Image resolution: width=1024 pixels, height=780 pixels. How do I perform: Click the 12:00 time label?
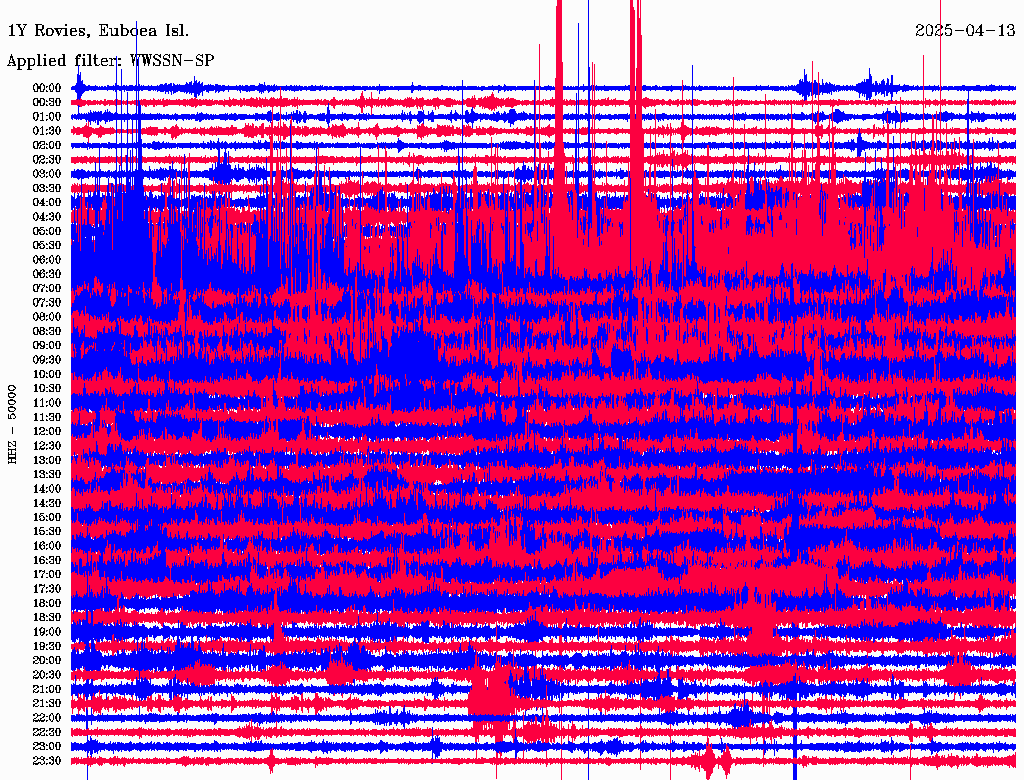47,431
